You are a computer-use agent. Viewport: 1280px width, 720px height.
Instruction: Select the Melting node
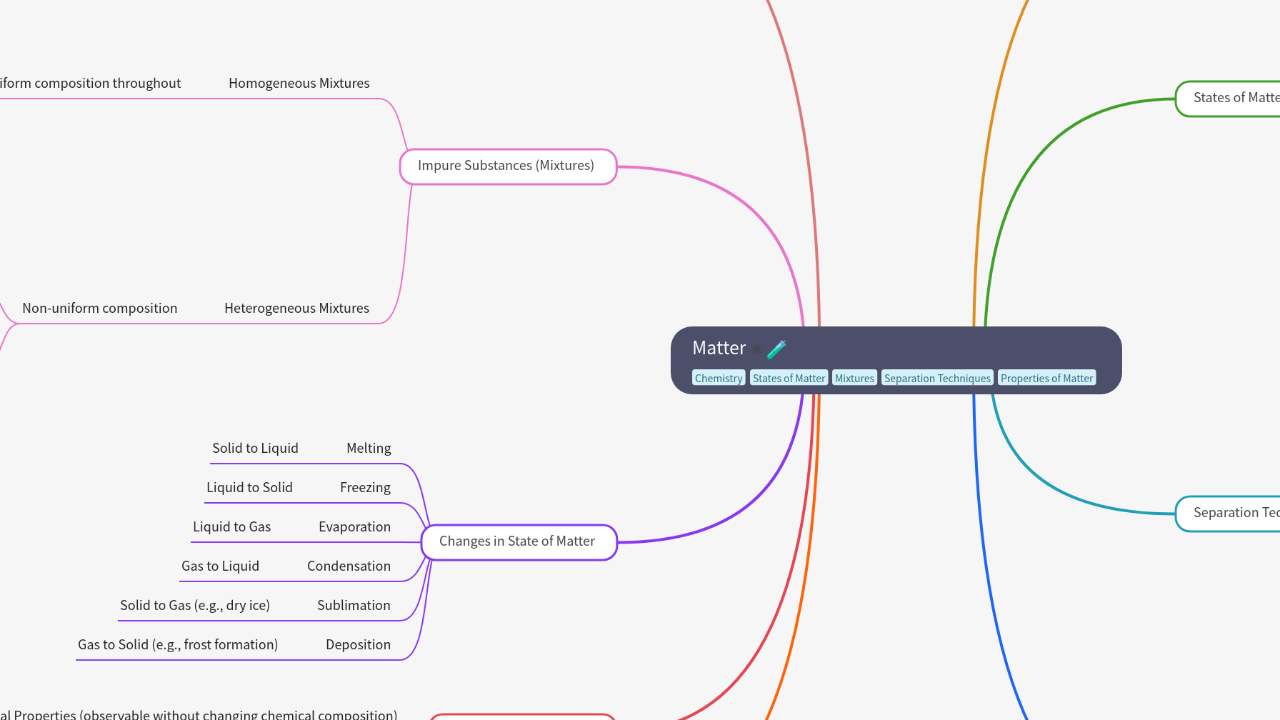coord(369,448)
